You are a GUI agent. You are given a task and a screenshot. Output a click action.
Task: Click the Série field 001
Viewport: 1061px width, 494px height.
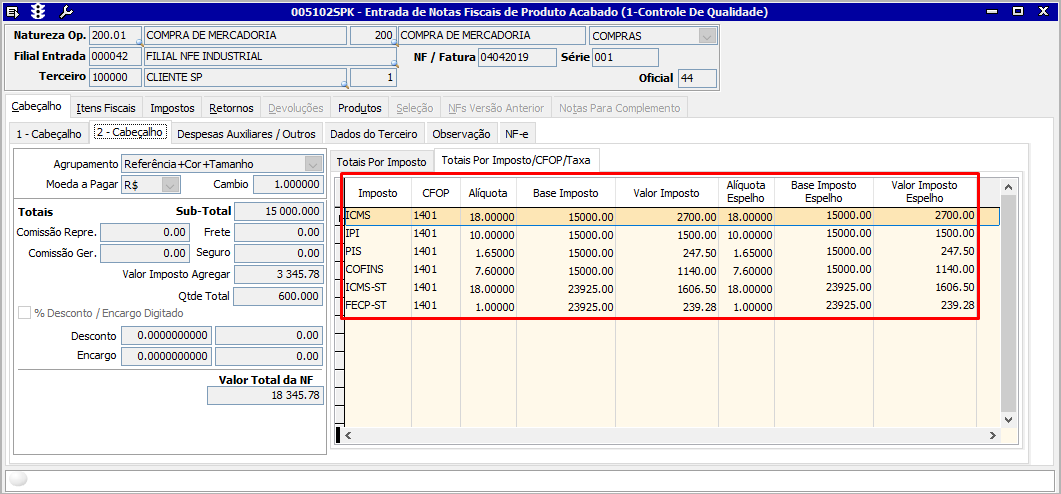[625, 58]
